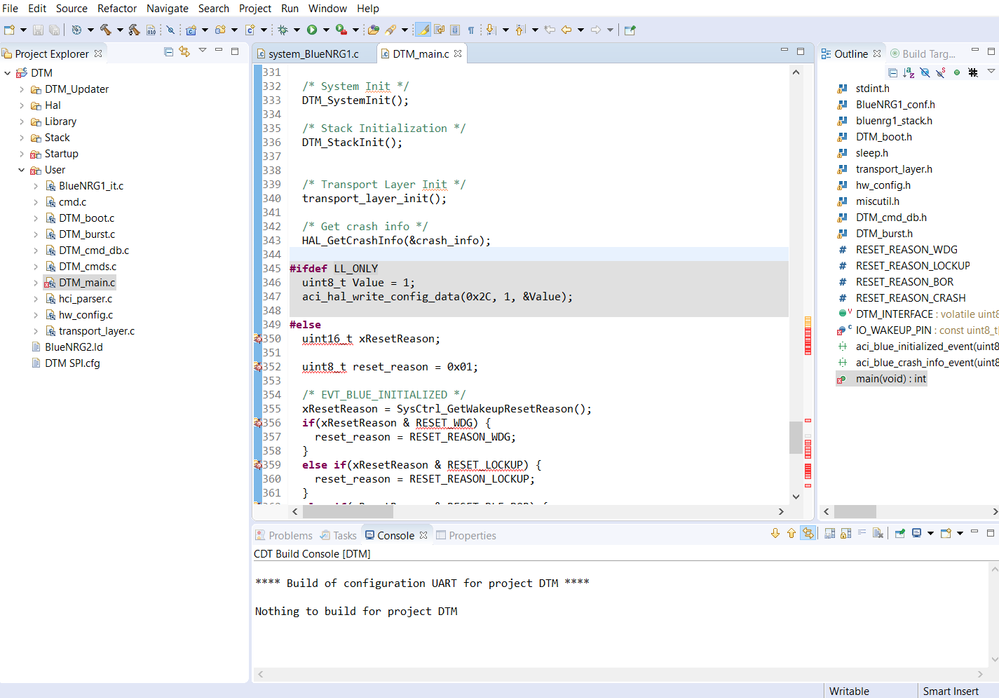This screenshot has height=698, width=999.
Task: Click the Smart Insert status bar field
Action: [951, 691]
